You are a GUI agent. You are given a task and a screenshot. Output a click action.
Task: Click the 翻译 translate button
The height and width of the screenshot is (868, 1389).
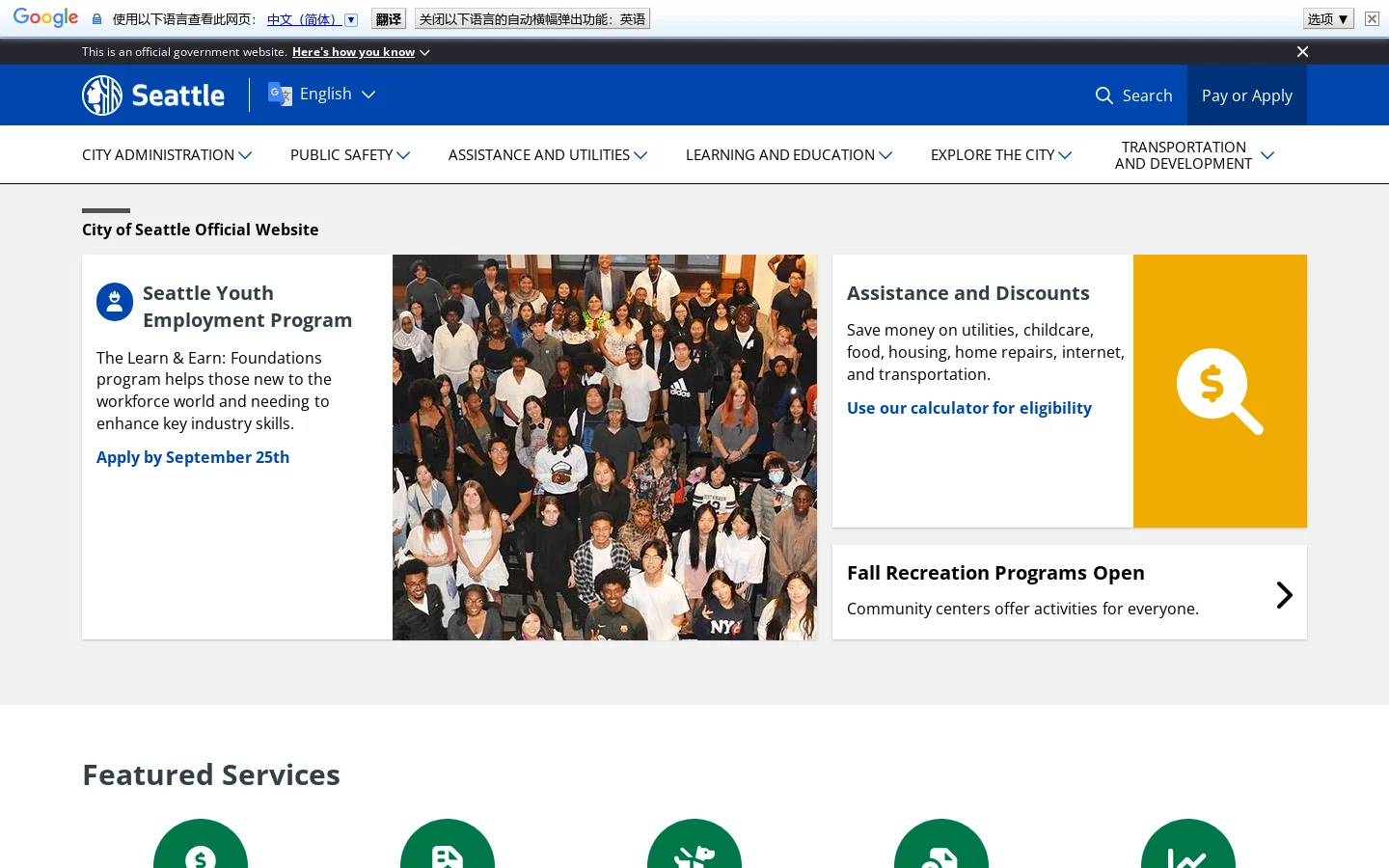tap(389, 19)
